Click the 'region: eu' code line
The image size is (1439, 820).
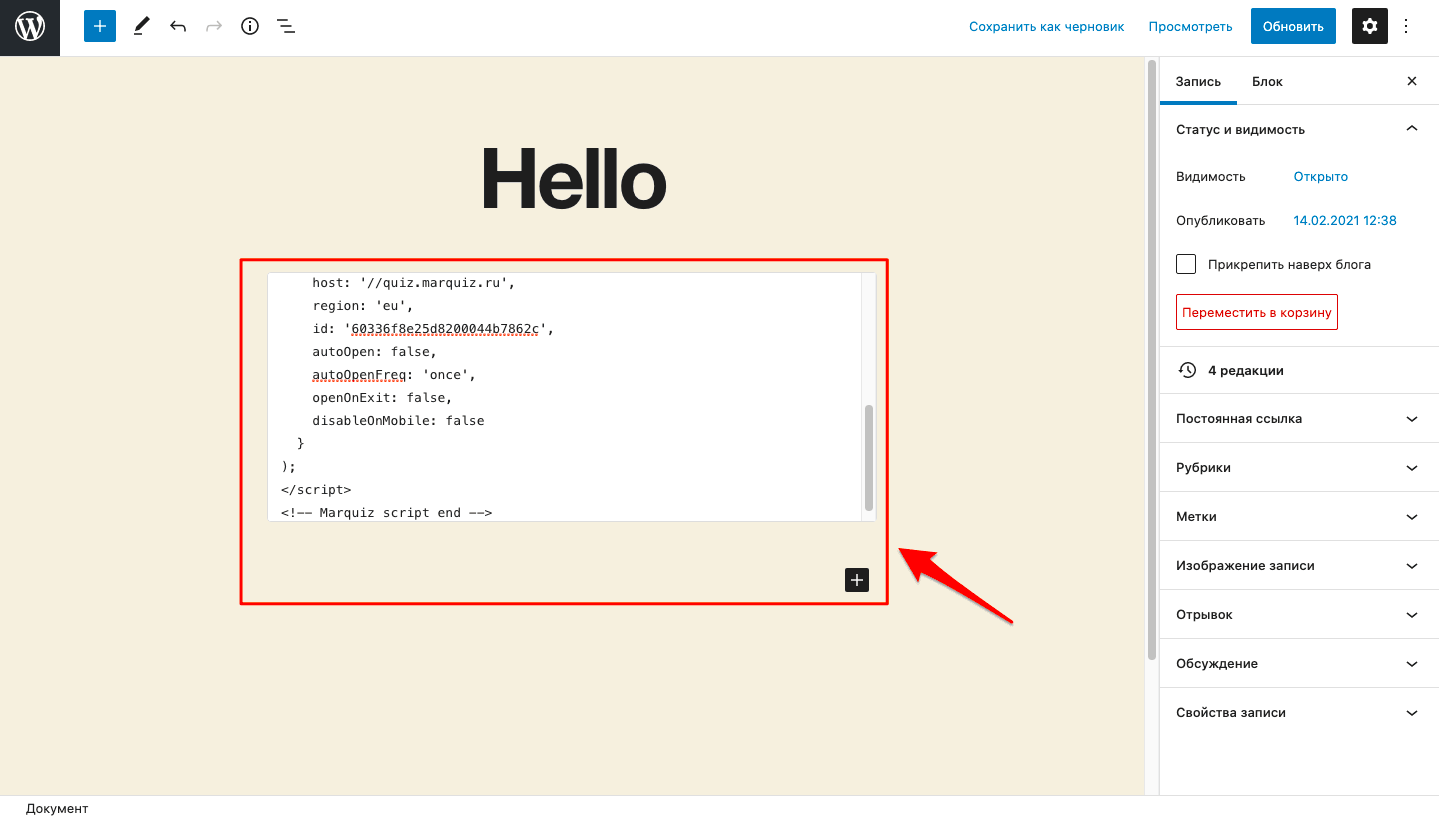coord(363,306)
